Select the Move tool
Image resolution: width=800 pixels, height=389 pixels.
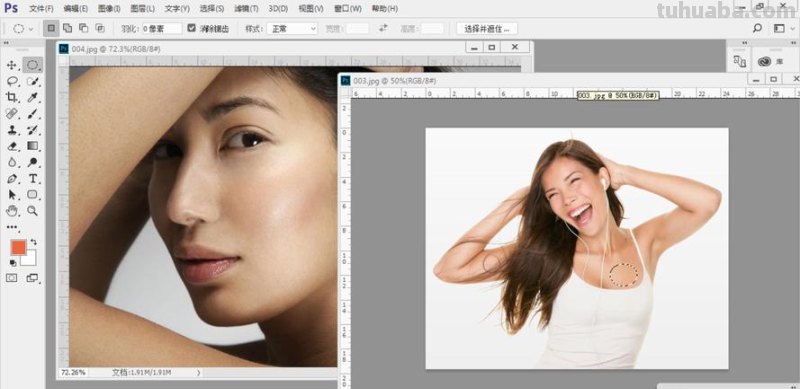pos(12,65)
